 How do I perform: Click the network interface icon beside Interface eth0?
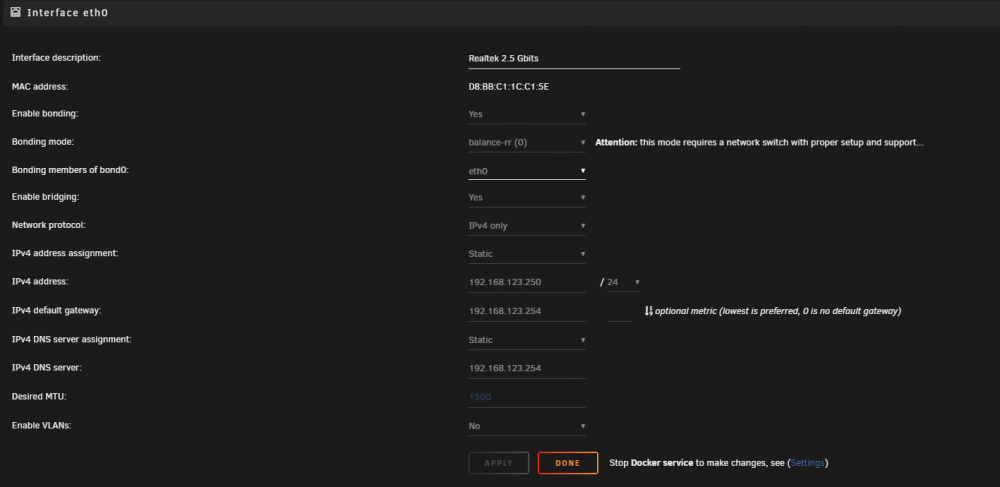pyautogui.click(x=16, y=12)
